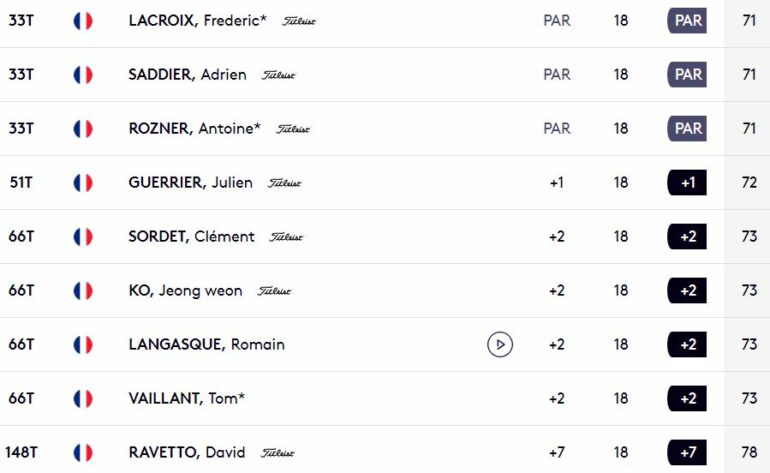Screen dimensions: 770x473
Task: Click French flag beside Guerrier
Action: tap(83, 183)
